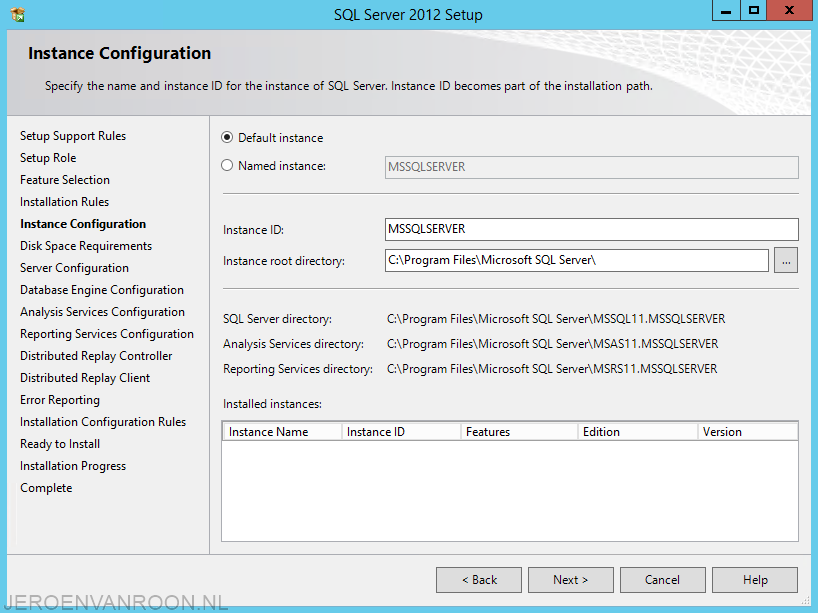
Task: Select Setup Role step in sidebar
Action: pyautogui.click(x=48, y=158)
